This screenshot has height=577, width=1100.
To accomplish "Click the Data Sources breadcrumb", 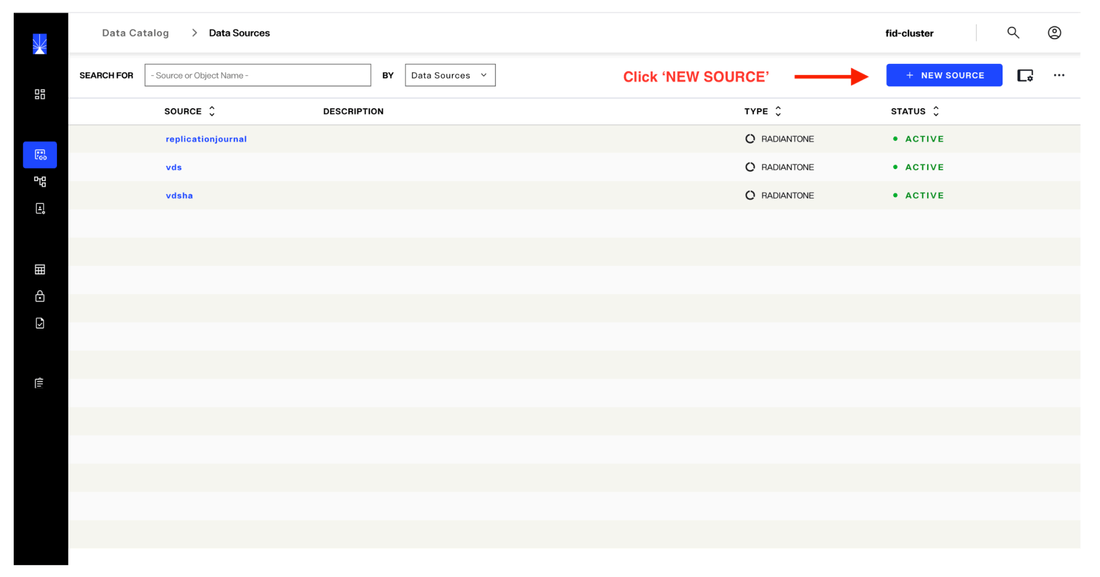I will (x=239, y=33).
